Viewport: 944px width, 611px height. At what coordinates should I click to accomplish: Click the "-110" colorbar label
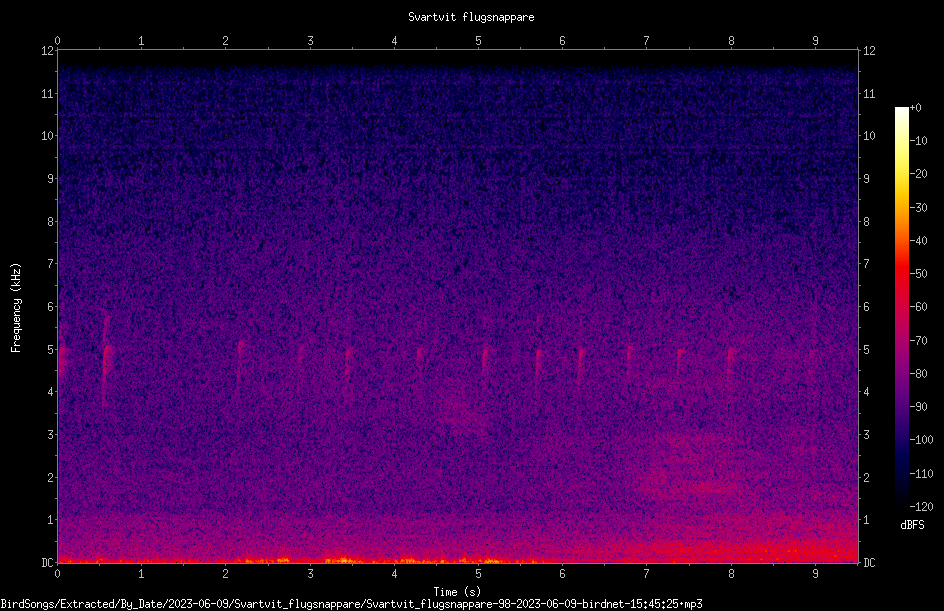[x=921, y=474]
